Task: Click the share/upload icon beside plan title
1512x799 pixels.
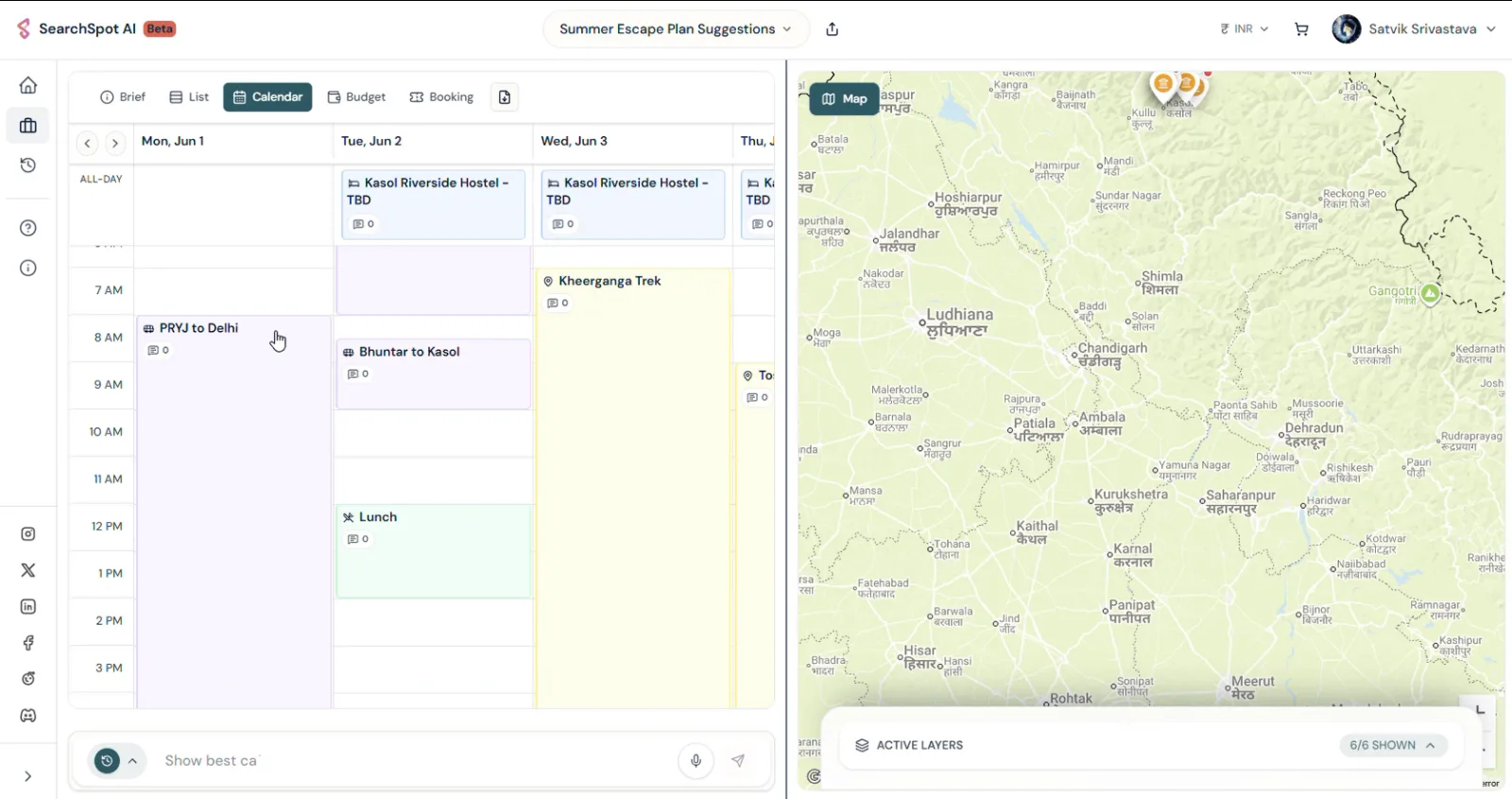Action: coord(833,29)
